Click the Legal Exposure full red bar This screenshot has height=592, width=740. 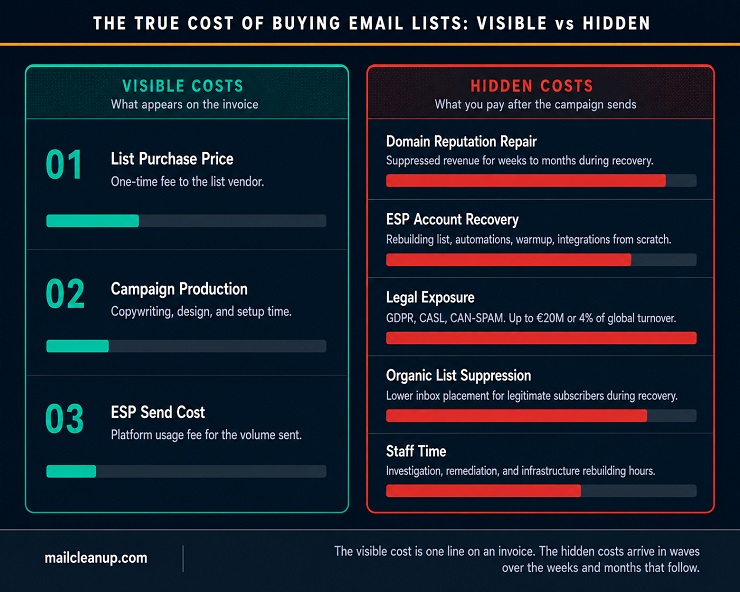click(541, 338)
